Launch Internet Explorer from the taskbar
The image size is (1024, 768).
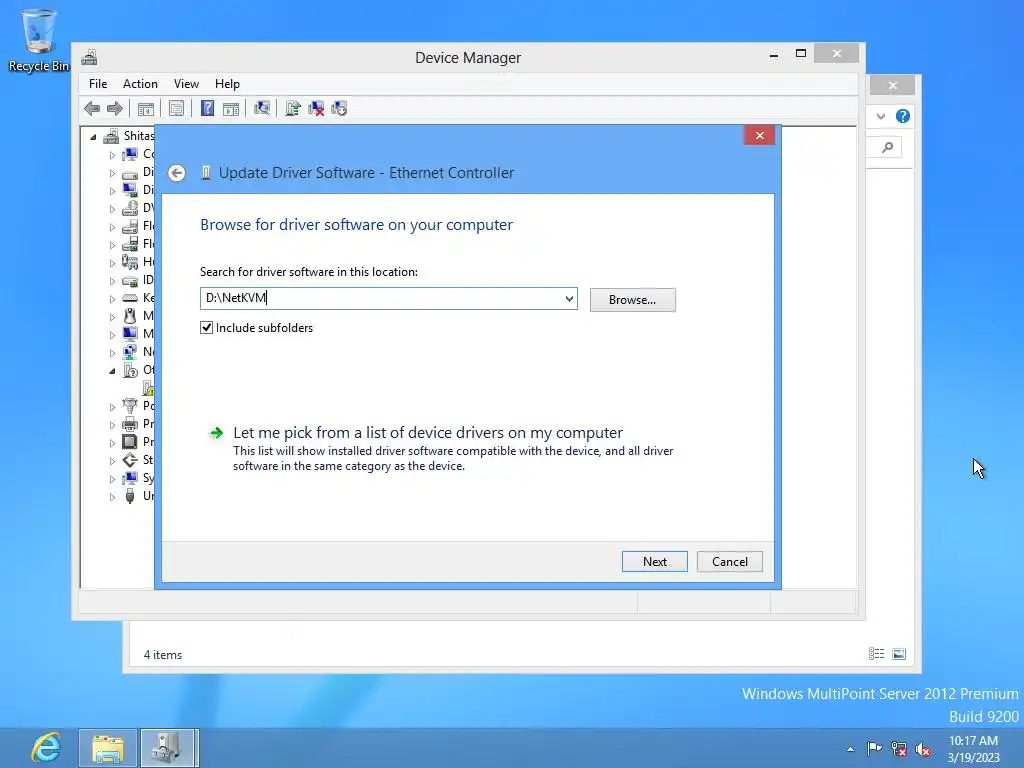coord(46,748)
